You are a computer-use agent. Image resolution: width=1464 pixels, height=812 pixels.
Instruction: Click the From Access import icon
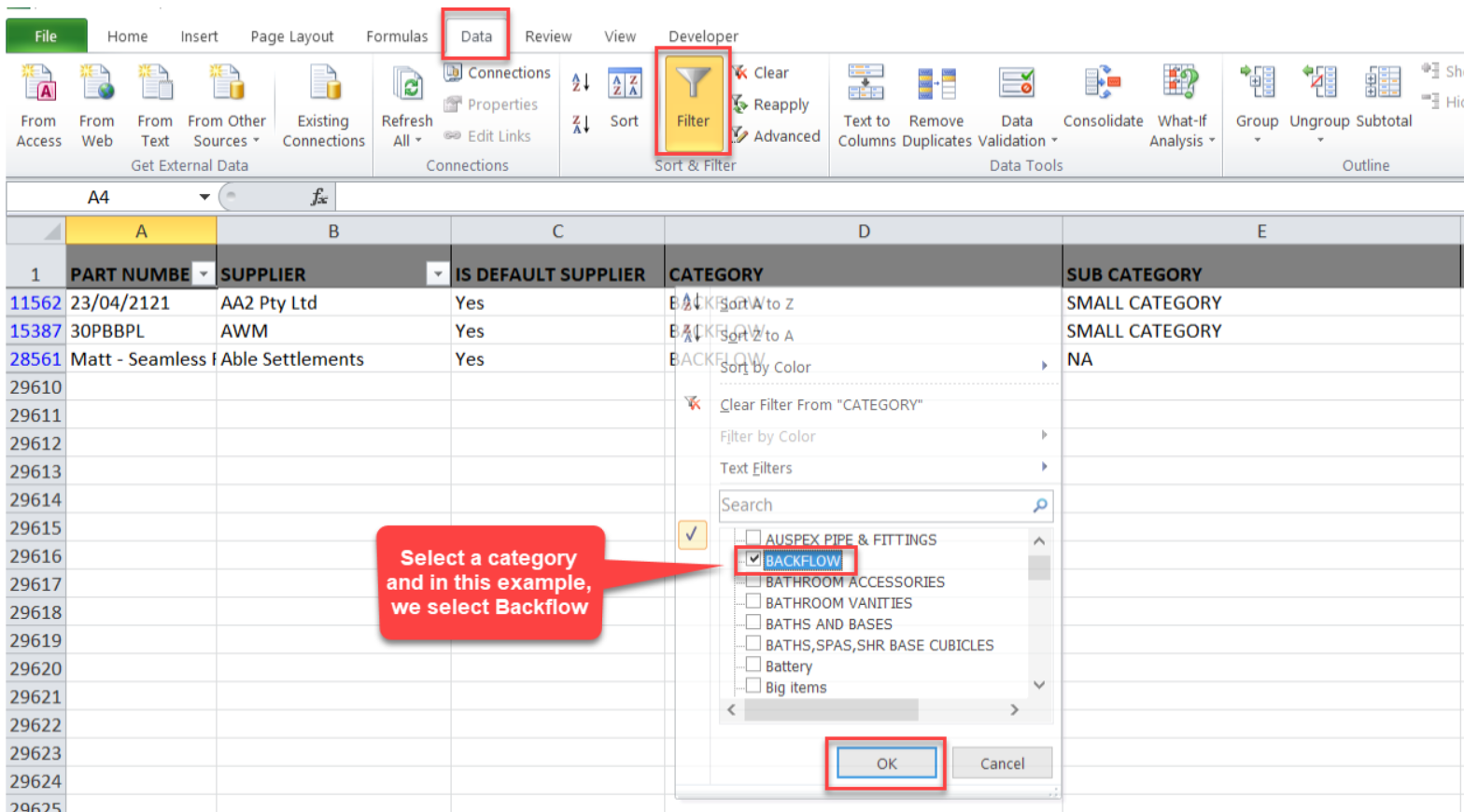[39, 86]
